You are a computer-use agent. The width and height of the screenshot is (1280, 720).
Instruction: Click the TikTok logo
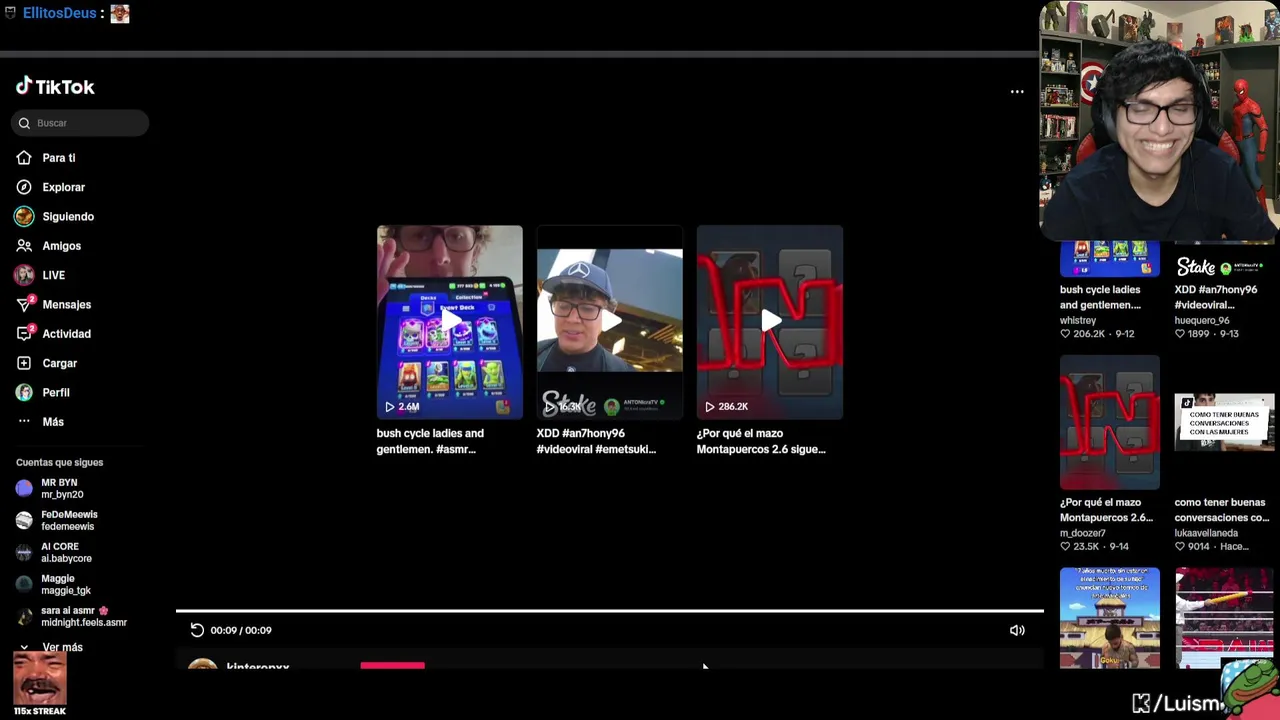point(55,87)
